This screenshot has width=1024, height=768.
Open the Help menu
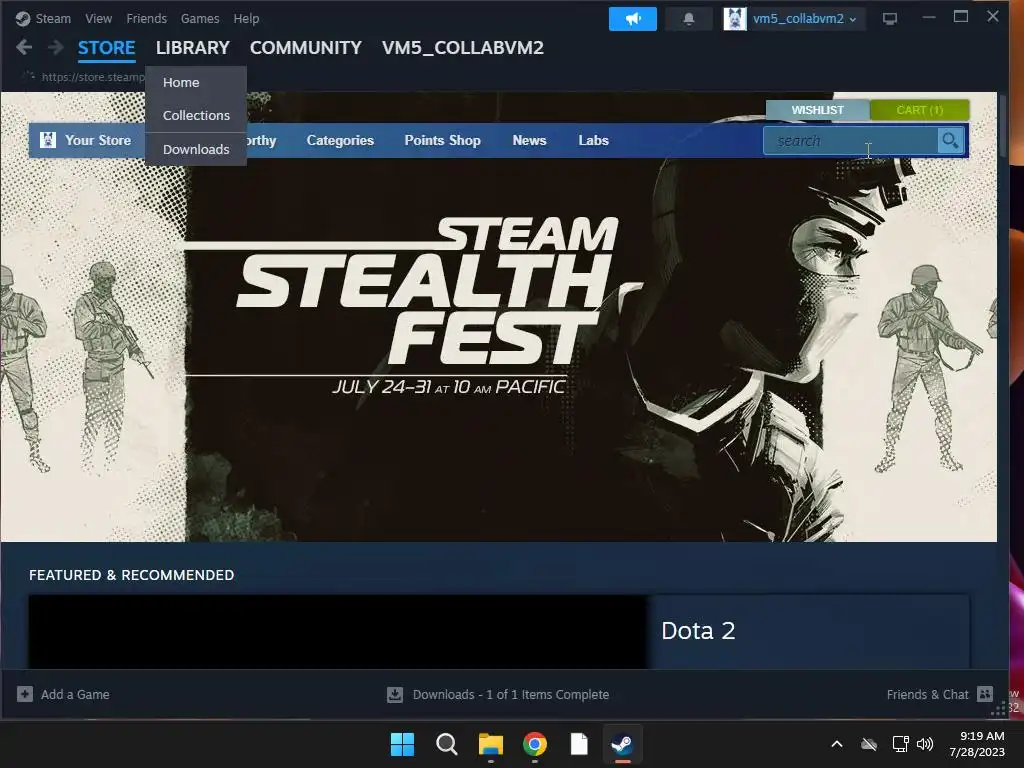pyautogui.click(x=246, y=18)
